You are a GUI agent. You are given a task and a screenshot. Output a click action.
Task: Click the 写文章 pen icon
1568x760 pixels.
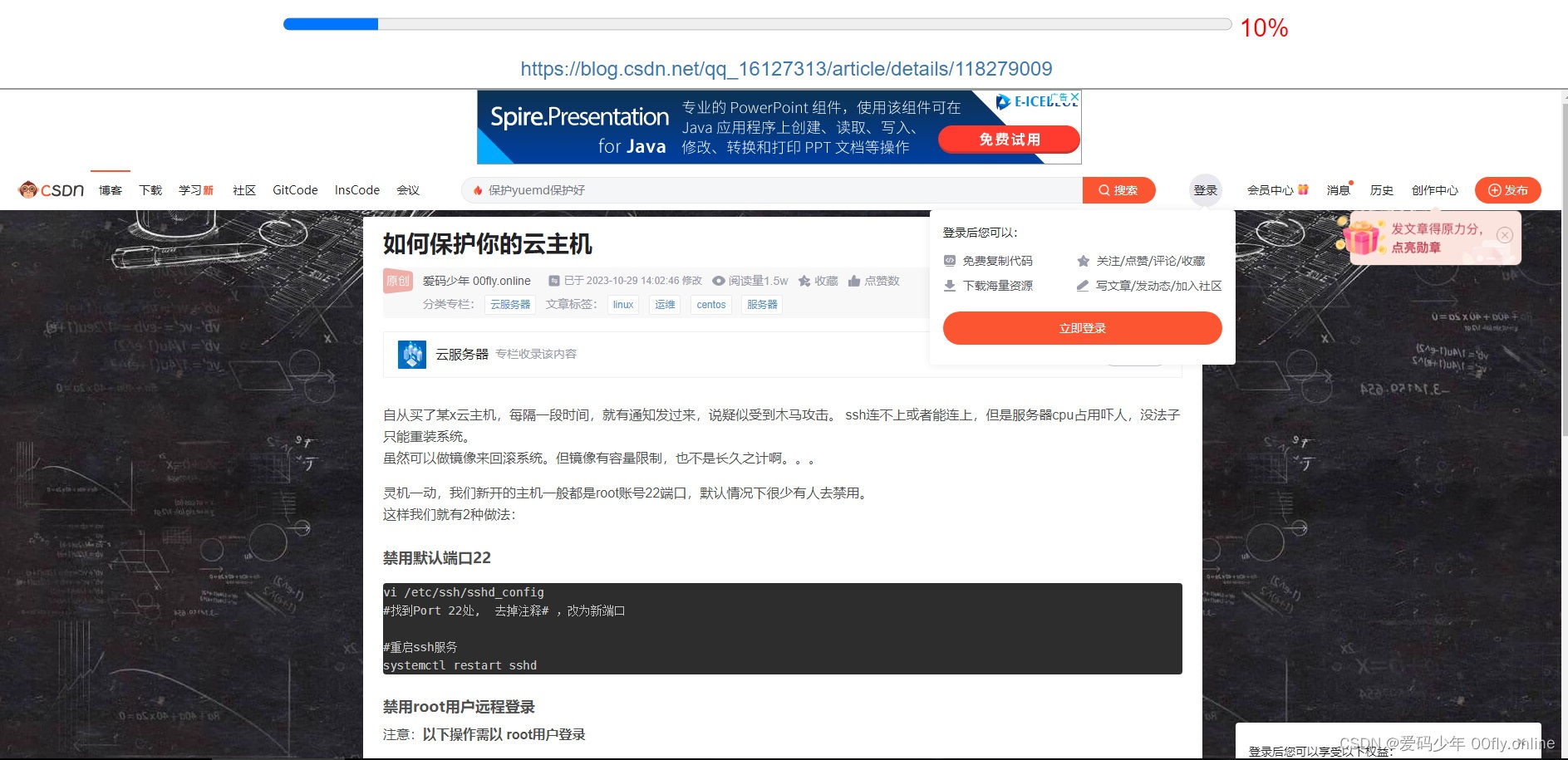coord(1083,286)
